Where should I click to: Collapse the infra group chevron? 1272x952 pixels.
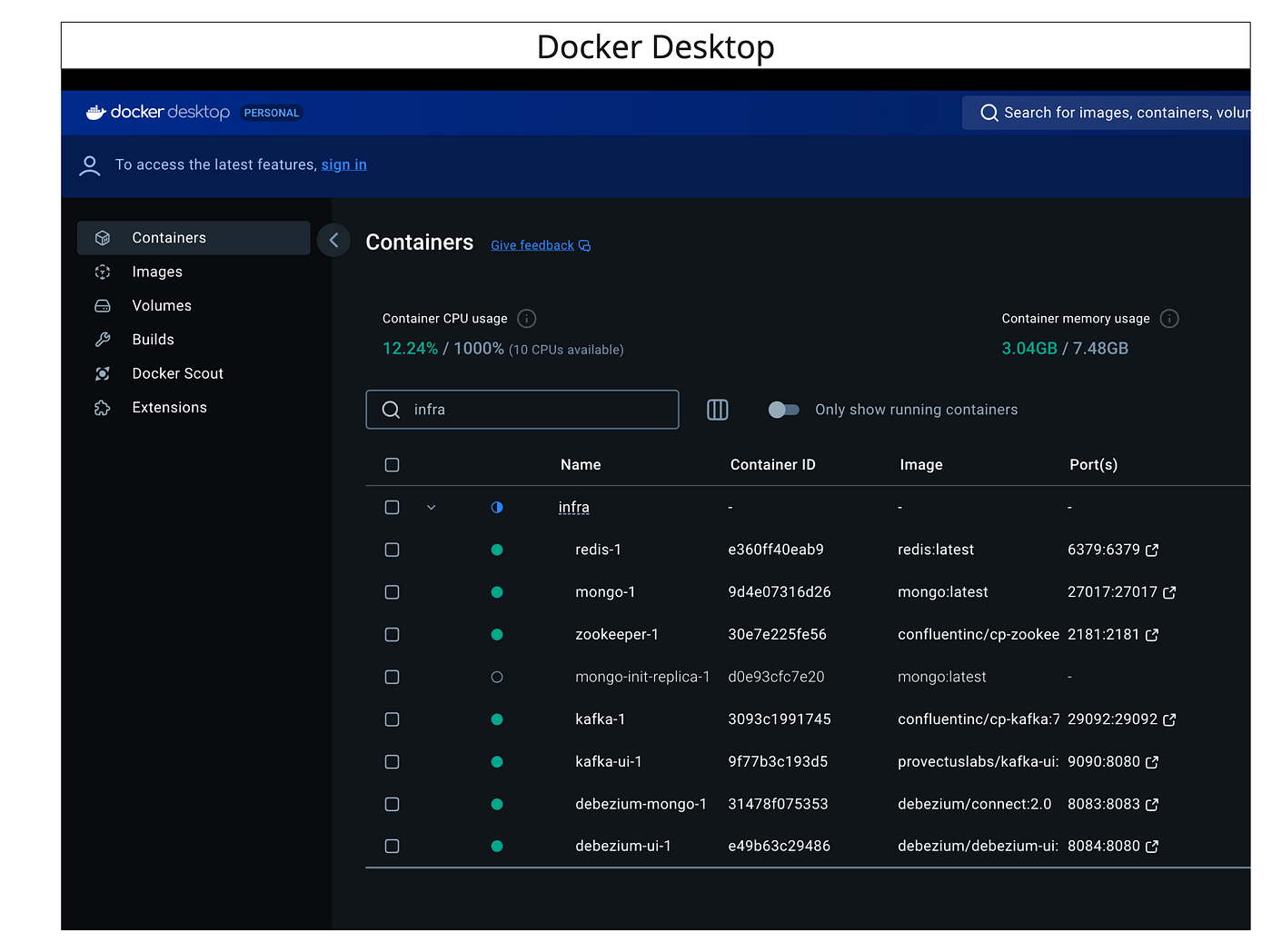click(432, 508)
